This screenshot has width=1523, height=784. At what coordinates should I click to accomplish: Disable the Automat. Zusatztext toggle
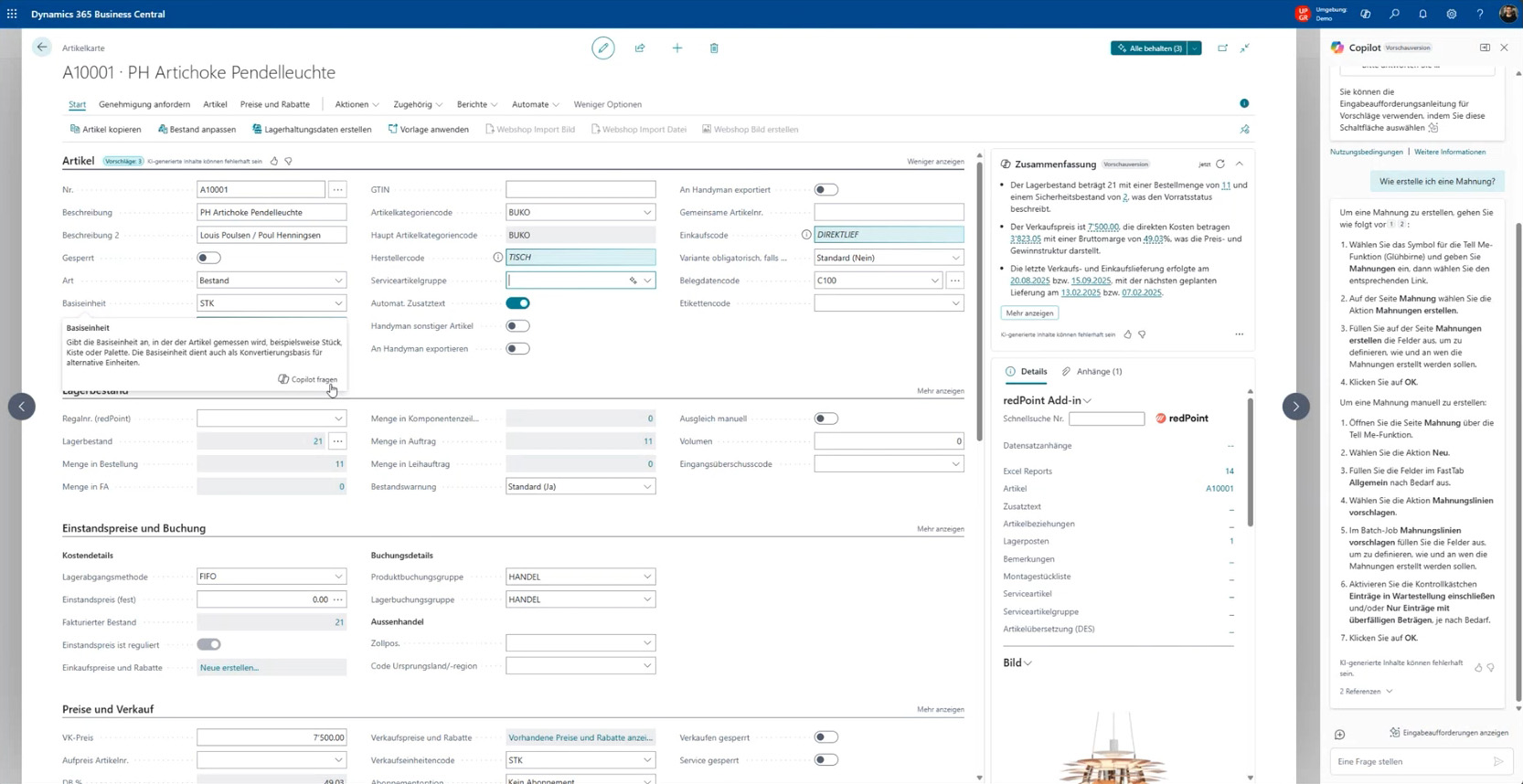[517, 303]
